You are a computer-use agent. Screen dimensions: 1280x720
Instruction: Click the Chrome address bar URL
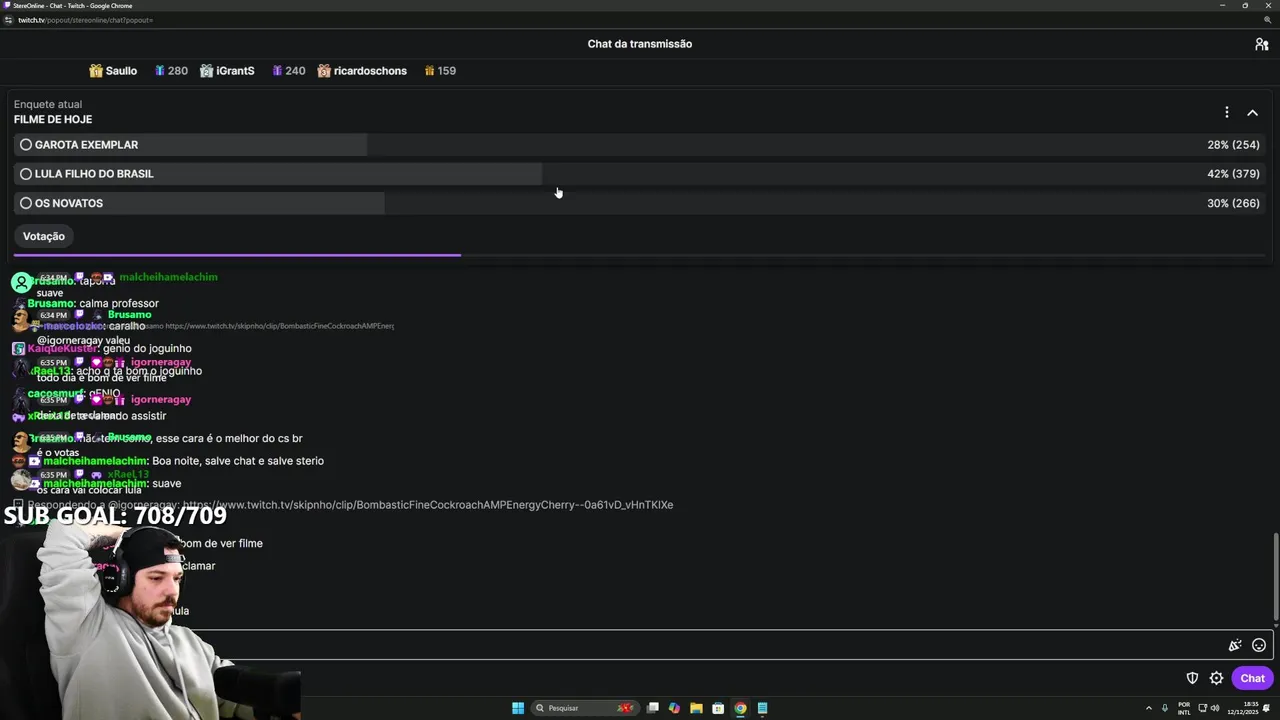(x=85, y=20)
